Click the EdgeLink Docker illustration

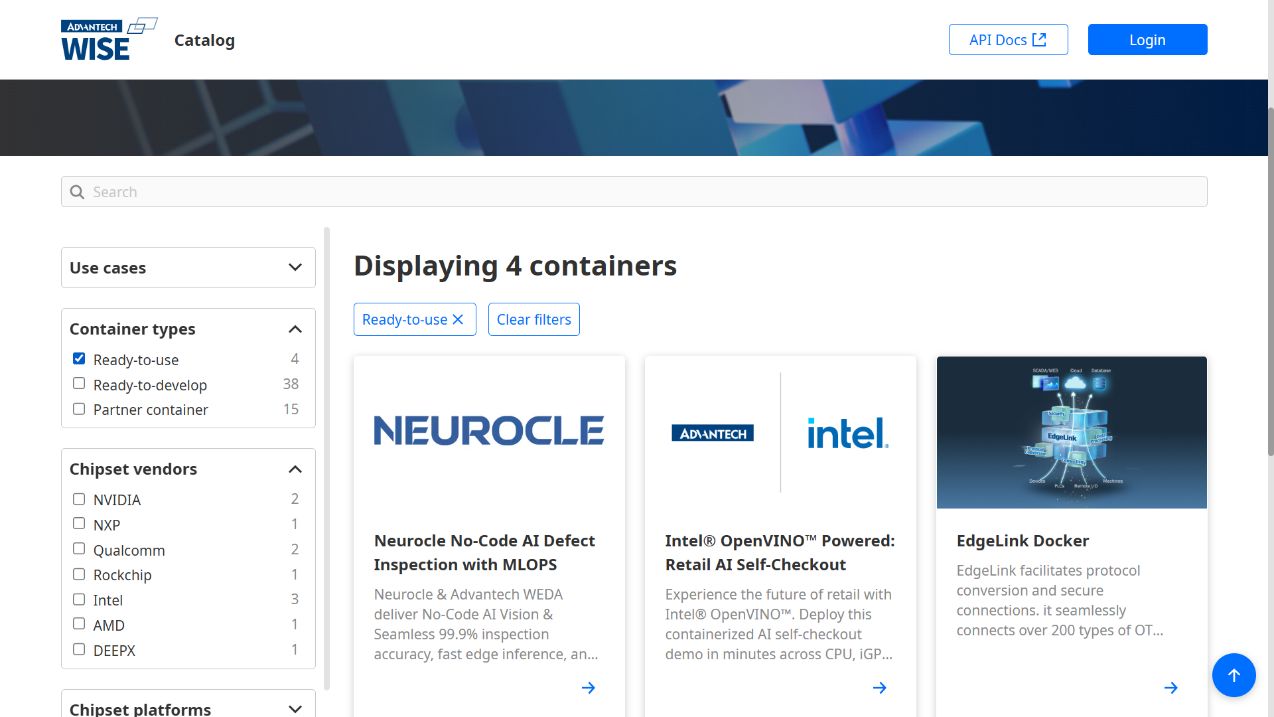click(1072, 432)
